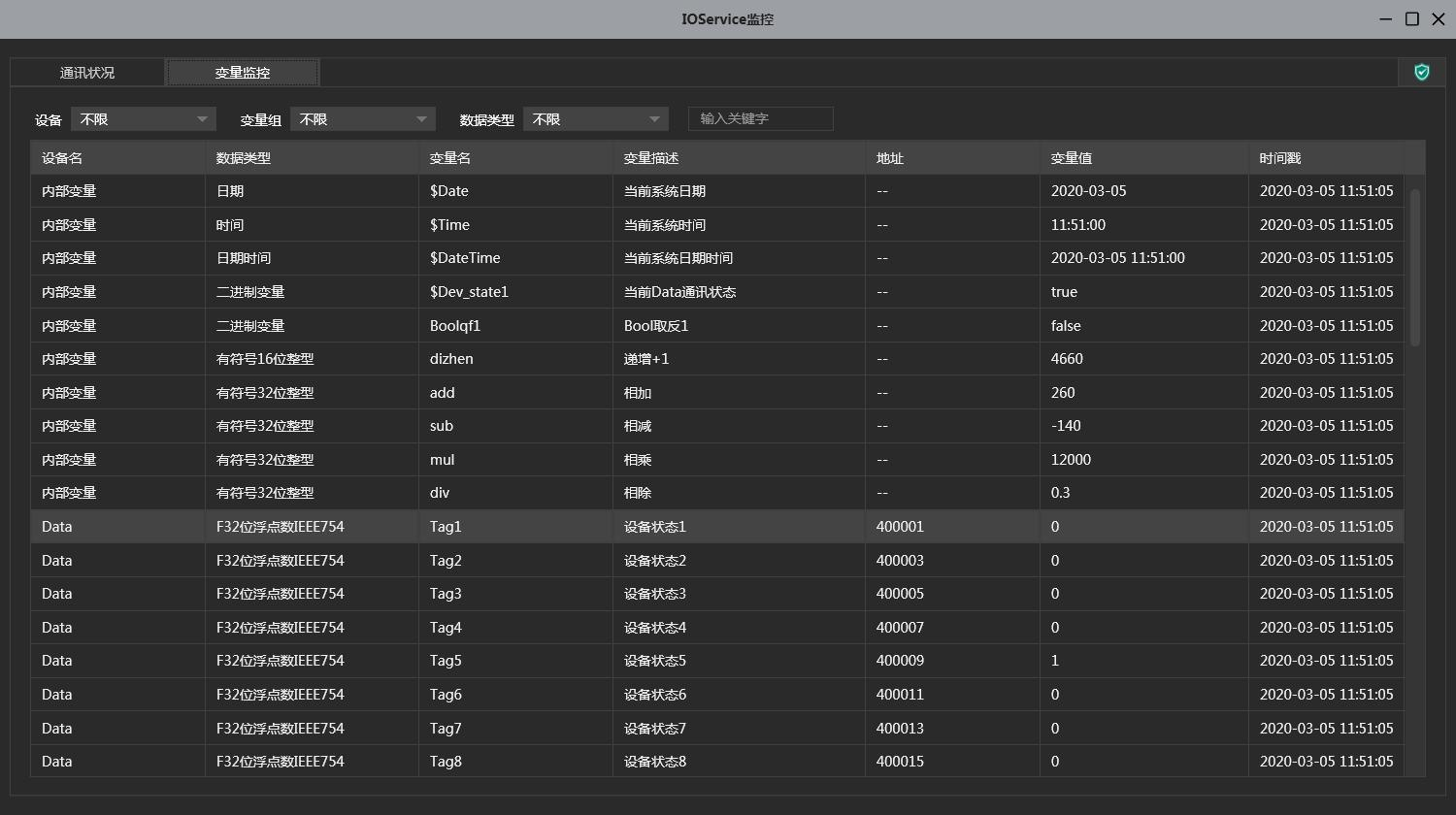Image resolution: width=1456 pixels, height=815 pixels.
Task: Open the 设备 dropdown
Action: (x=144, y=119)
